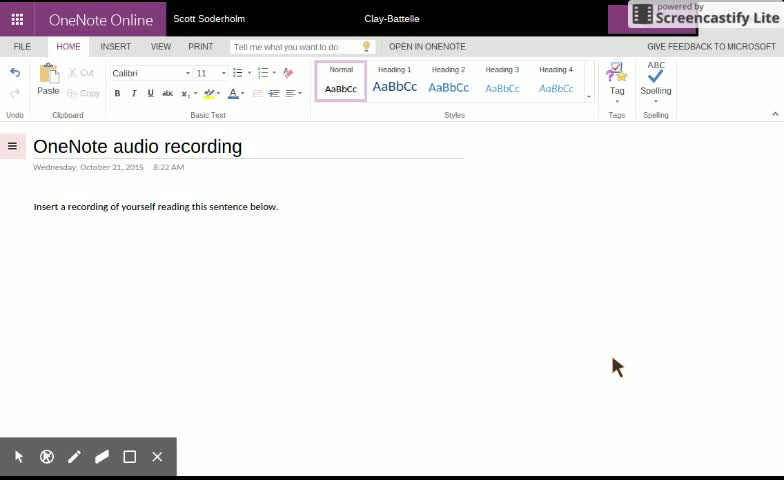Apply the font color swatch
784x480 pixels.
click(233, 94)
